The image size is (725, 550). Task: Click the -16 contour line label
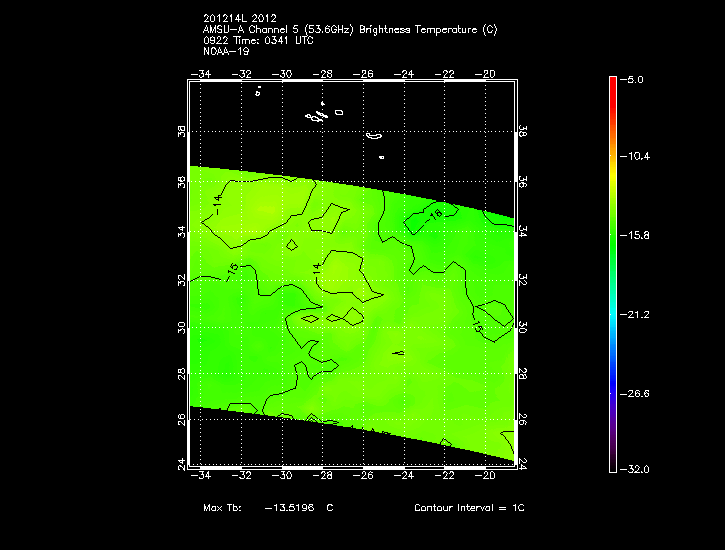click(x=435, y=215)
